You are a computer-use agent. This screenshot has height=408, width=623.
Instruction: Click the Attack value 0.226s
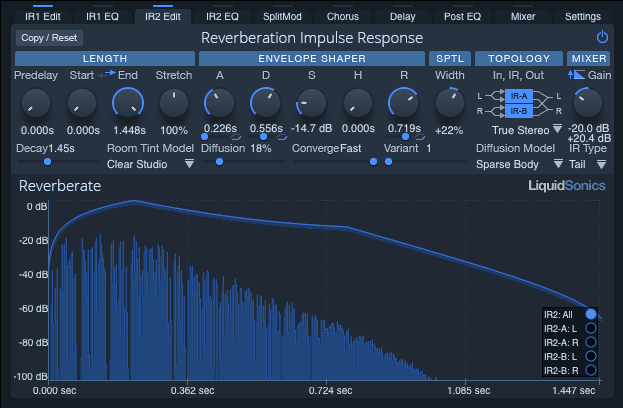[x=220, y=128]
